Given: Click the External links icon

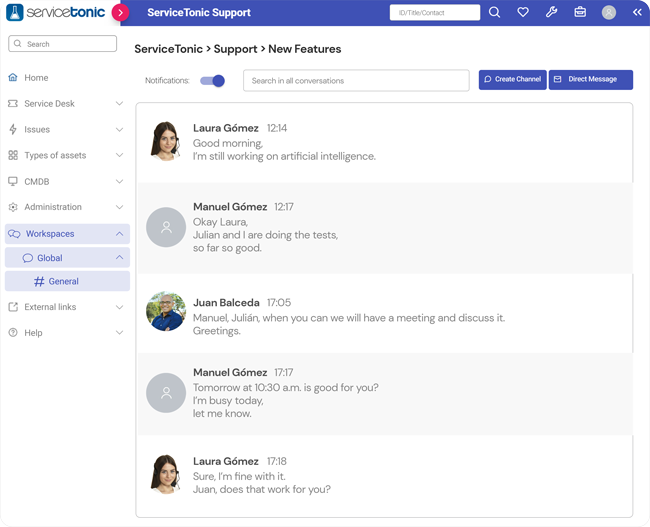Looking at the screenshot, I should click(x=13, y=307).
